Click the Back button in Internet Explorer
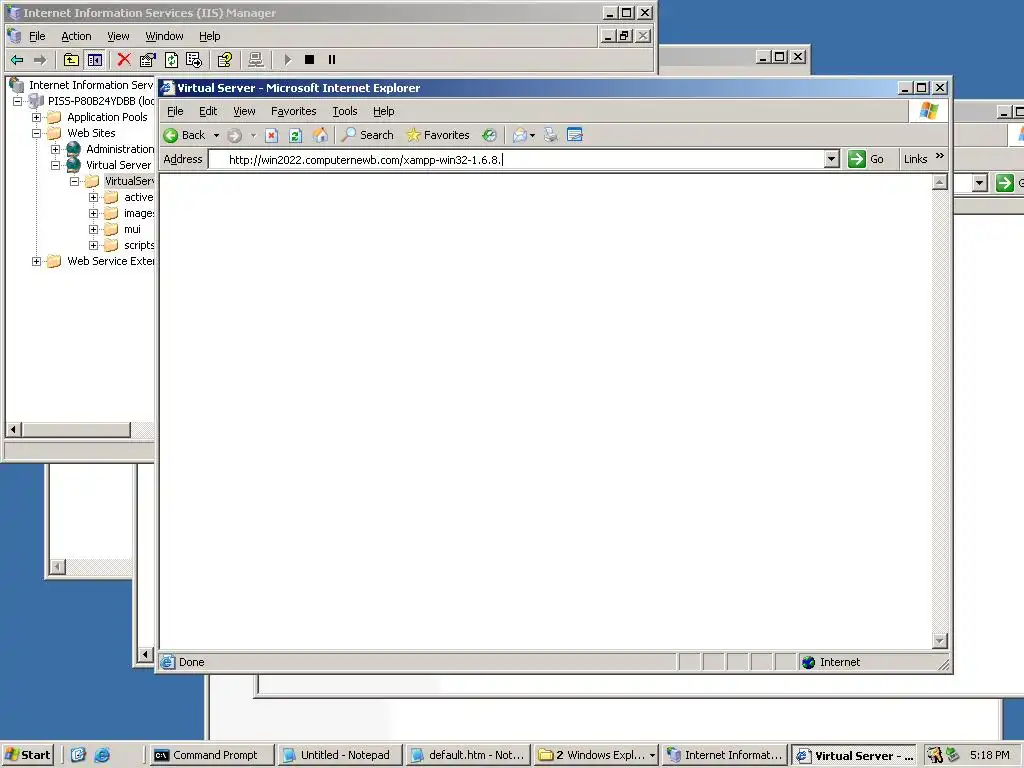The image size is (1024, 768). (x=184, y=135)
